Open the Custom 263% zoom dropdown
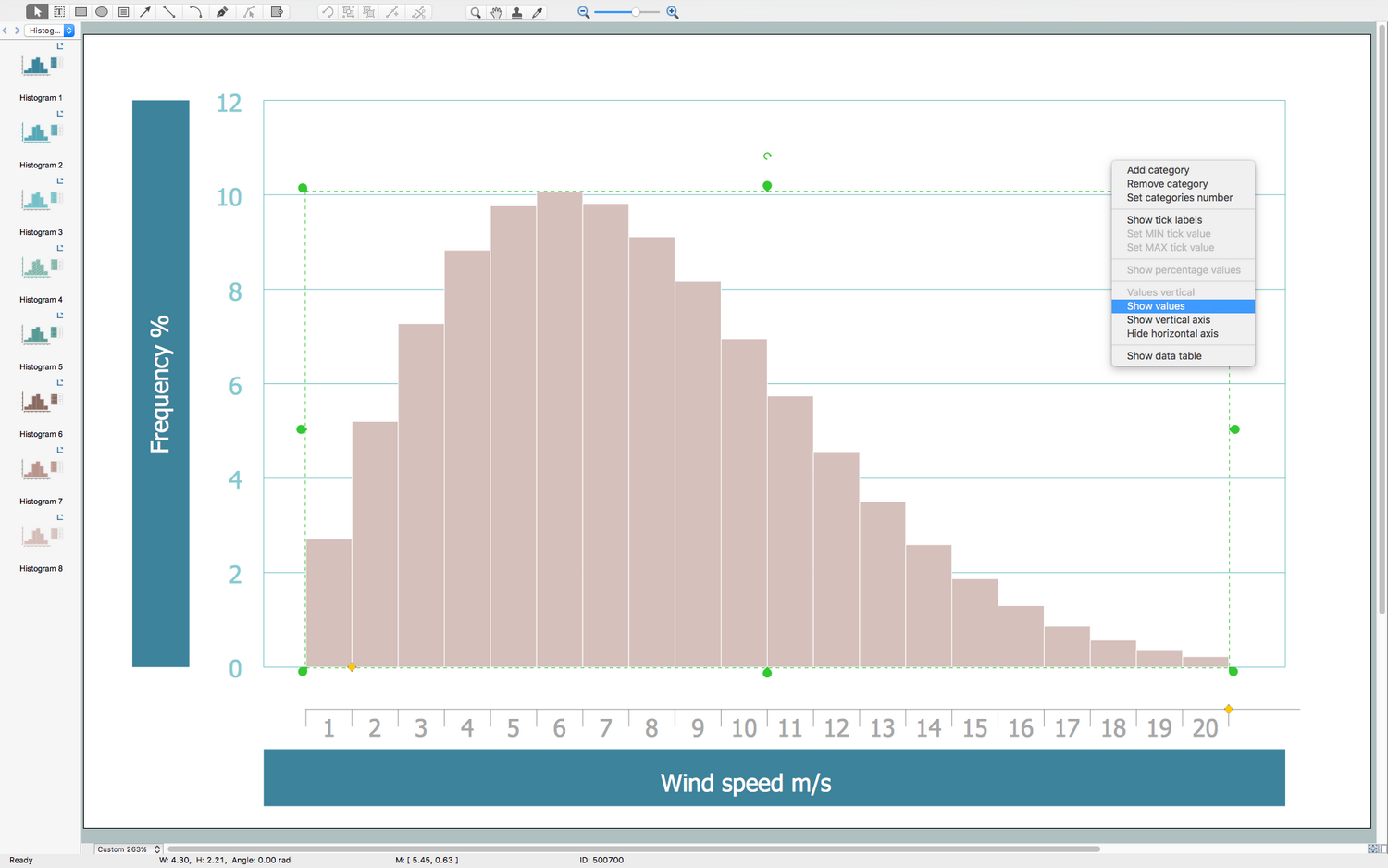Image resolution: width=1388 pixels, height=868 pixels. point(128,849)
